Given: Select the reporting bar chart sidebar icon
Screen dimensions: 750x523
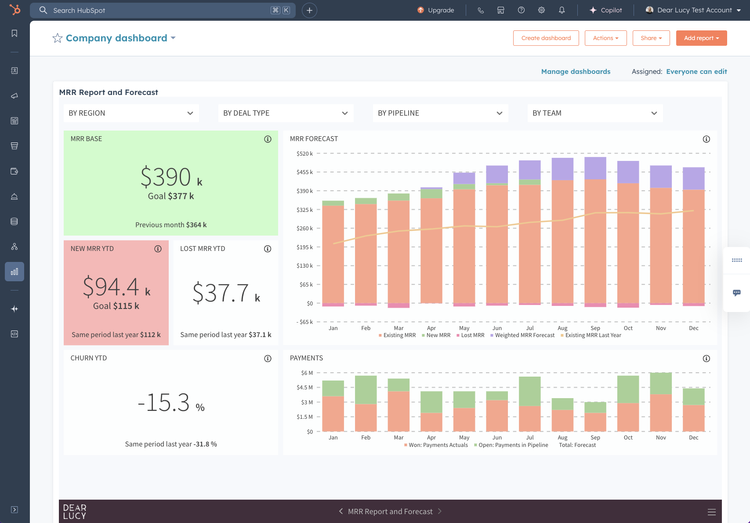Looking at the screenshot, I should click(14, 271).
